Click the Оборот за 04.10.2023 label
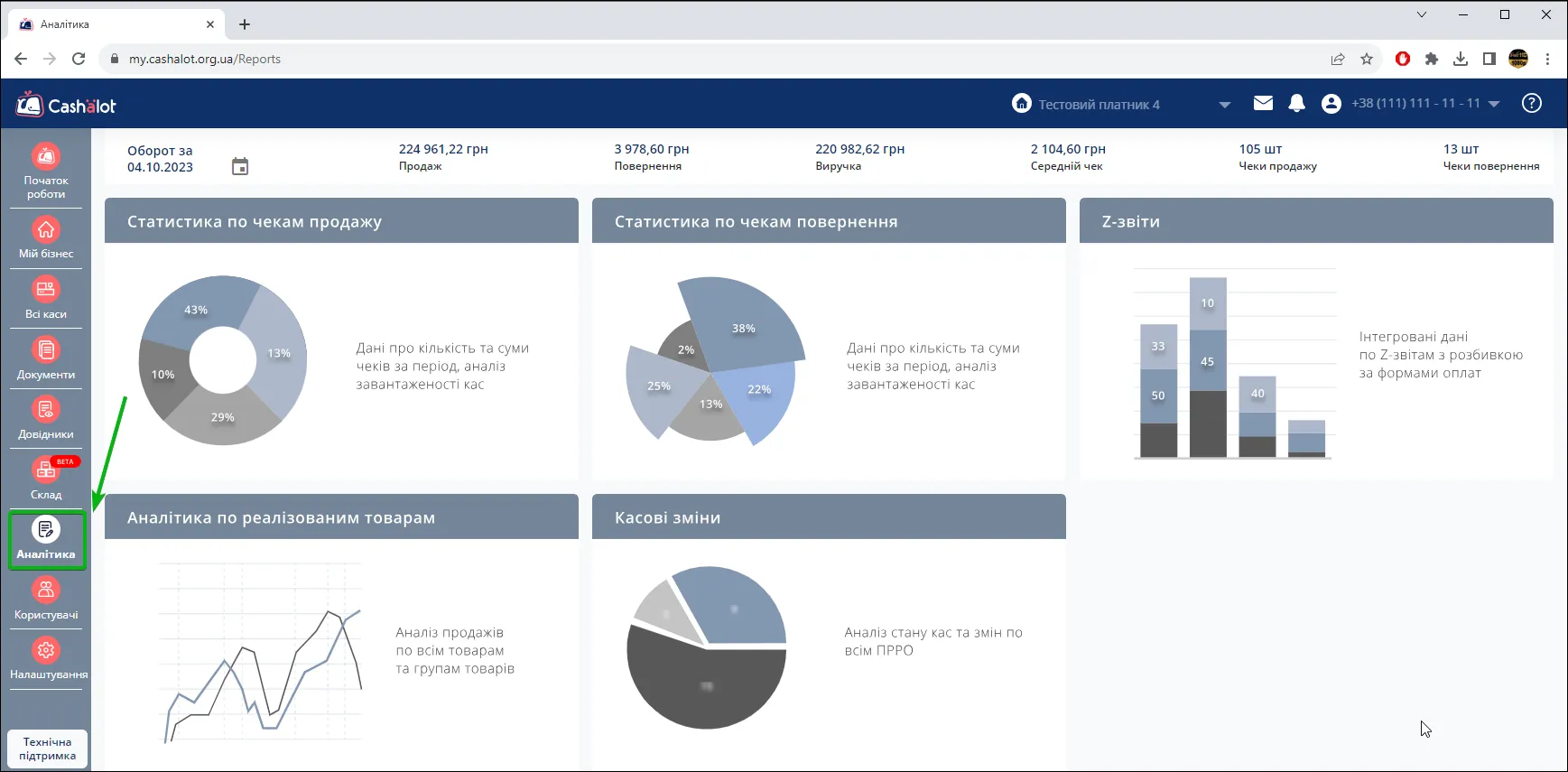Viewport: 1568px width, 772px height. pyautogui.click(x=160, y=159)
